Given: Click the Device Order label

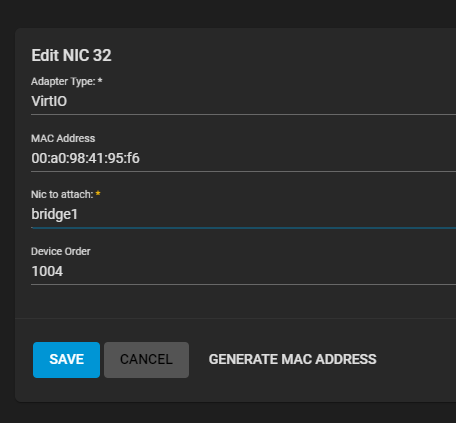Looking at the screenshot, I should click(x=61, y=251).
